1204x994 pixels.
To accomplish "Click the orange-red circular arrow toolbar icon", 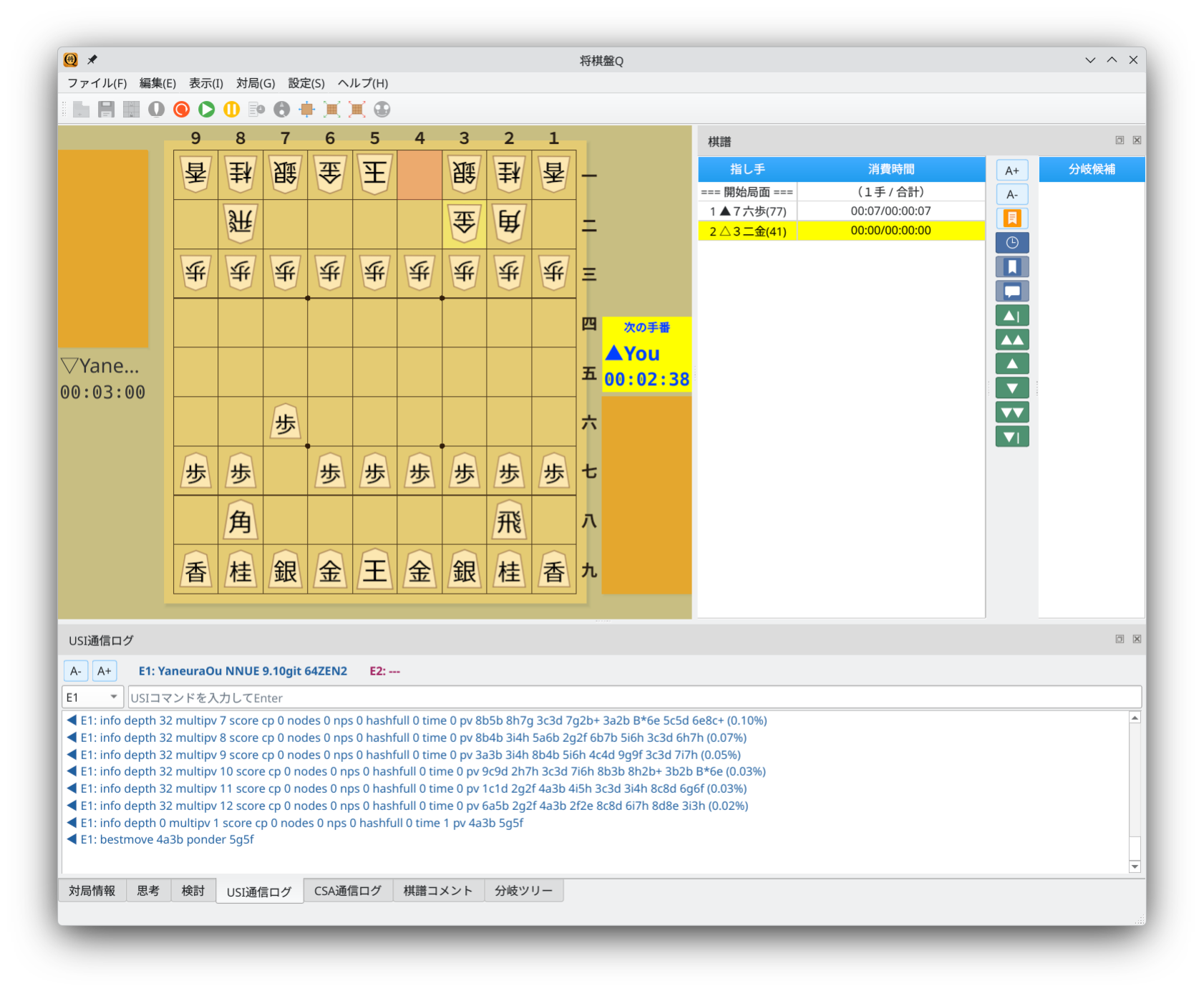I will pos(182,110).
